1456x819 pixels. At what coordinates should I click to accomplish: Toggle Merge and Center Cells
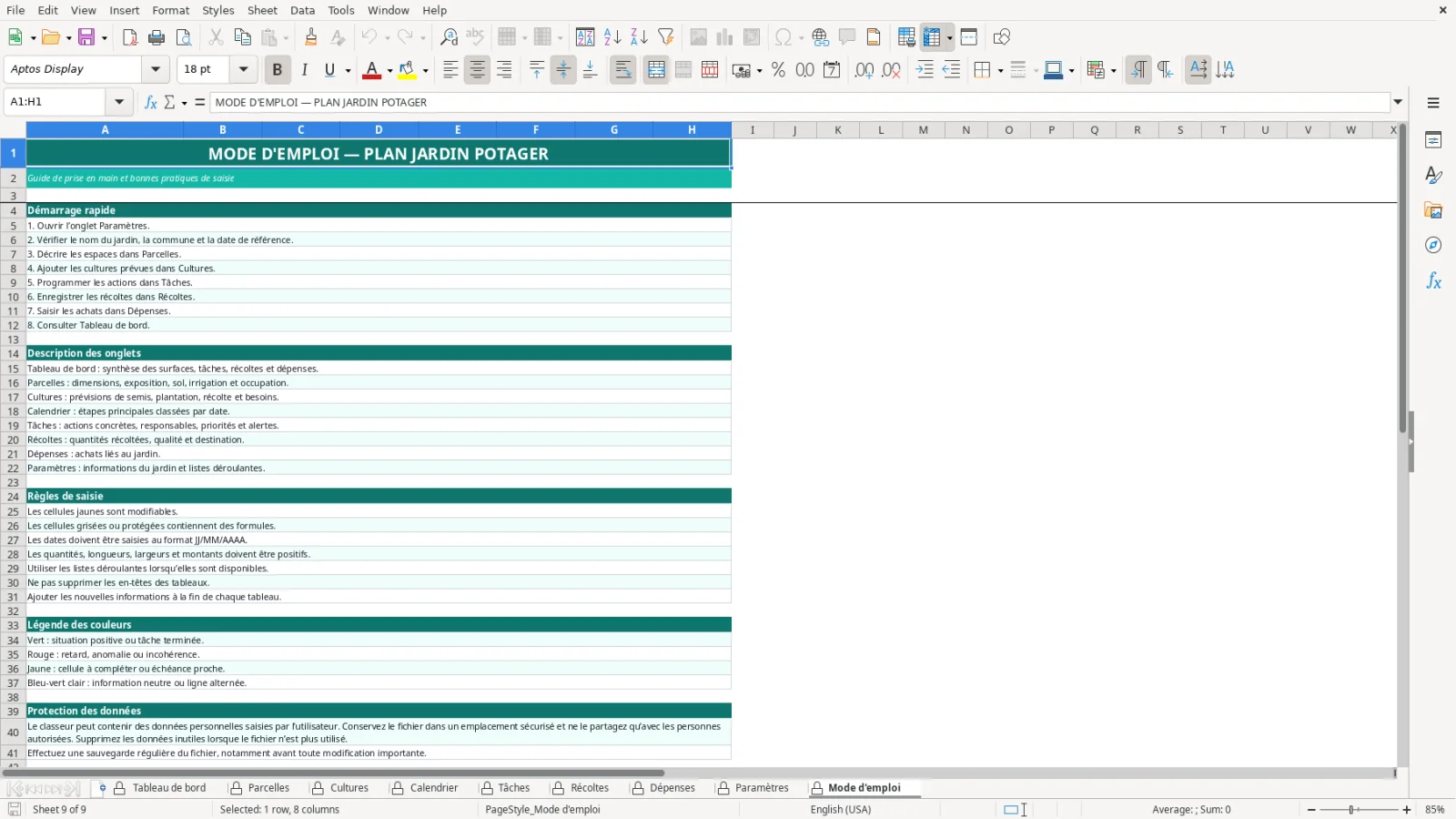656,70
